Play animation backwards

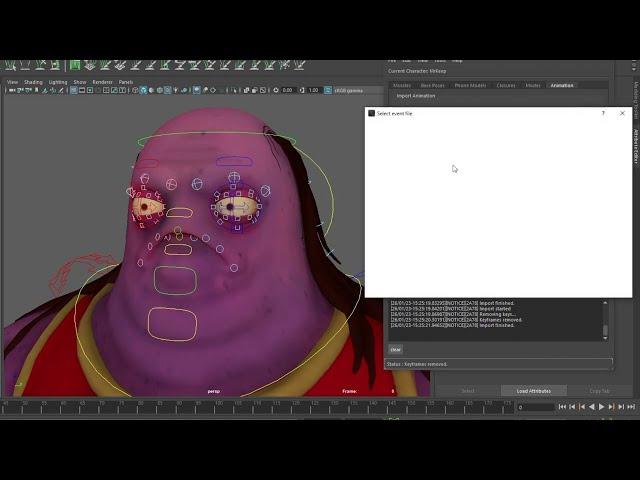coord(592,407)
